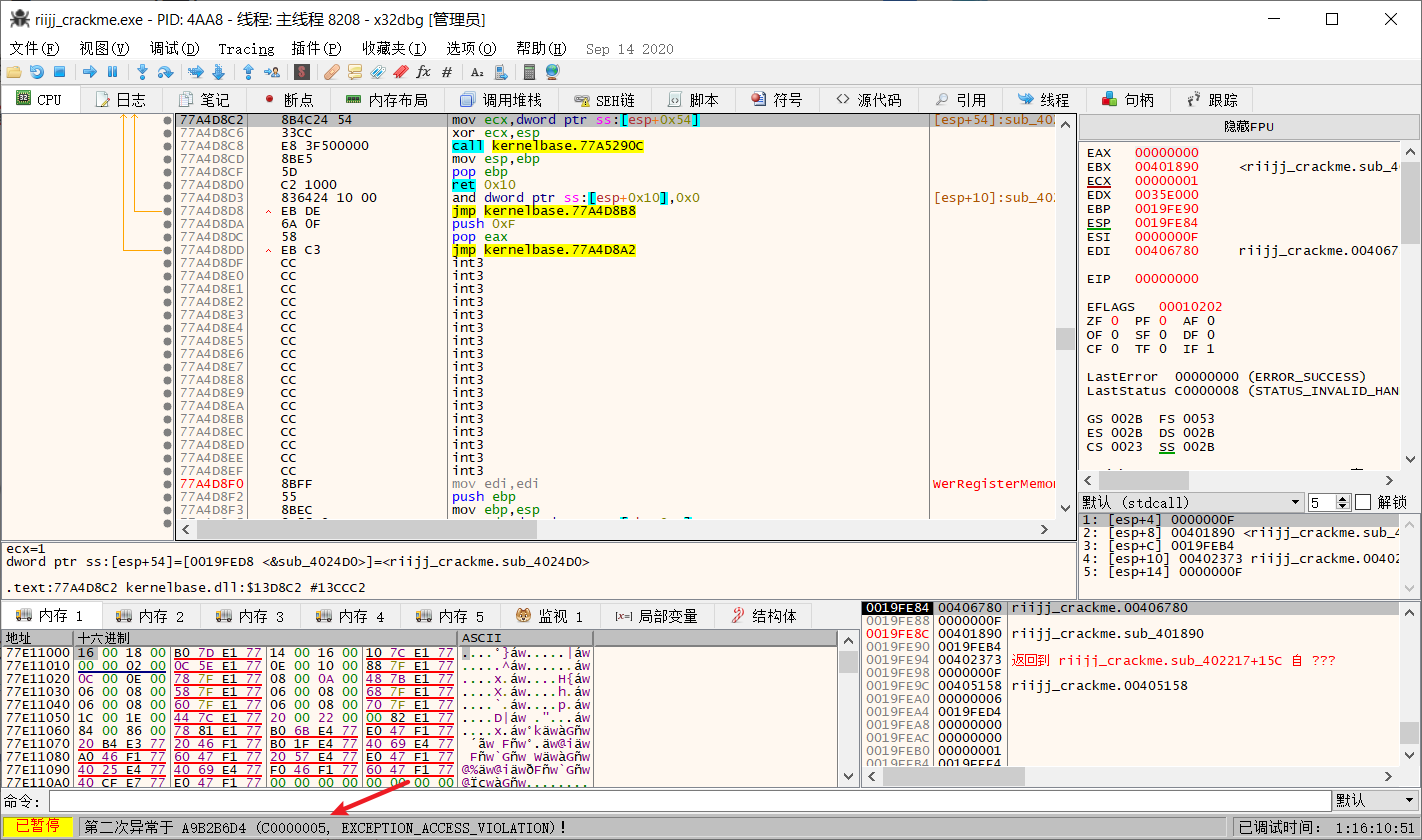The width and height of the screenshot is (1422, 840).
Task: Switch to the 源代码 tab
Action: pos(868,100)
